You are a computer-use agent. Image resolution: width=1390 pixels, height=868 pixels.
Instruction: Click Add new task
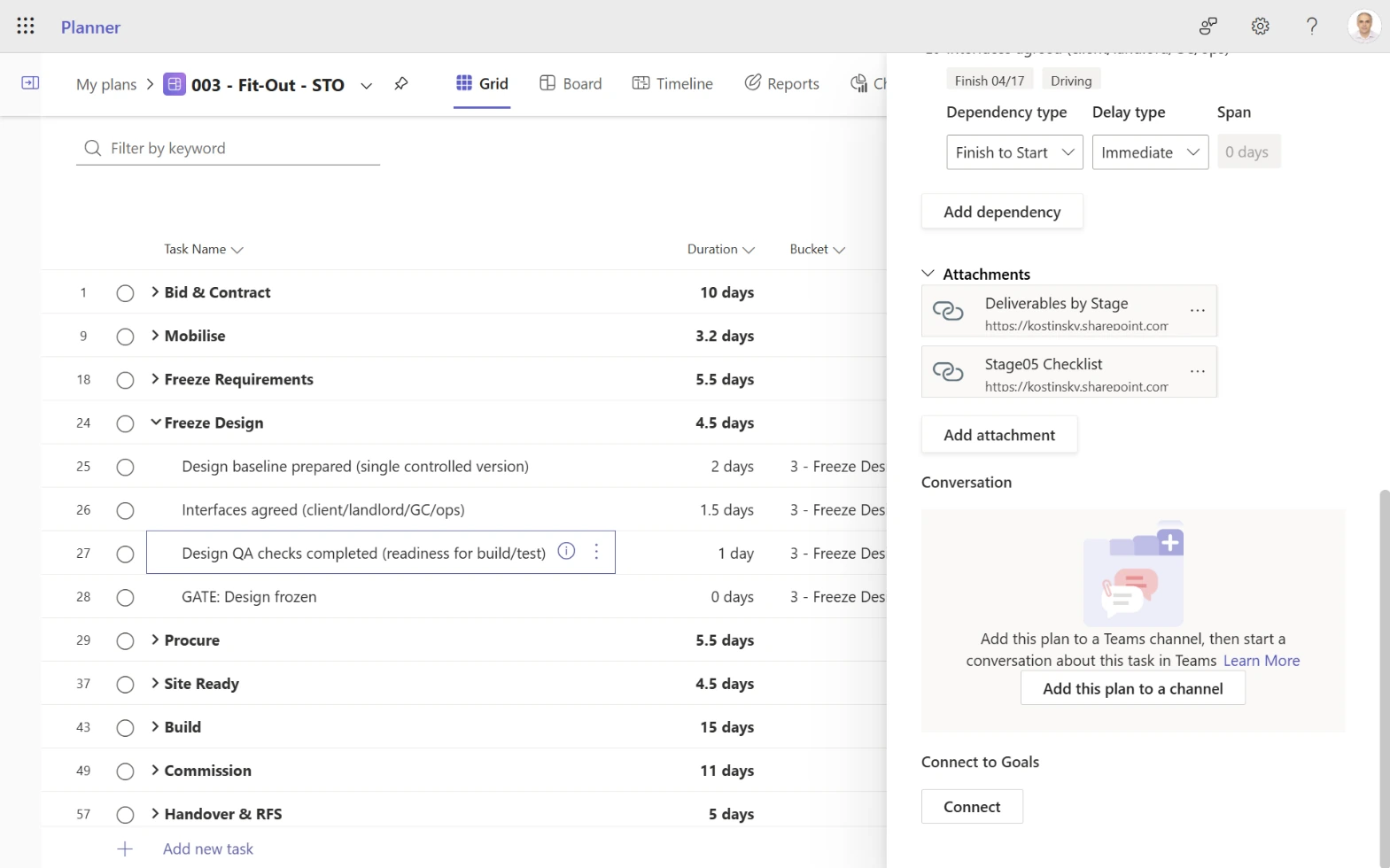[x=208, y=849]
